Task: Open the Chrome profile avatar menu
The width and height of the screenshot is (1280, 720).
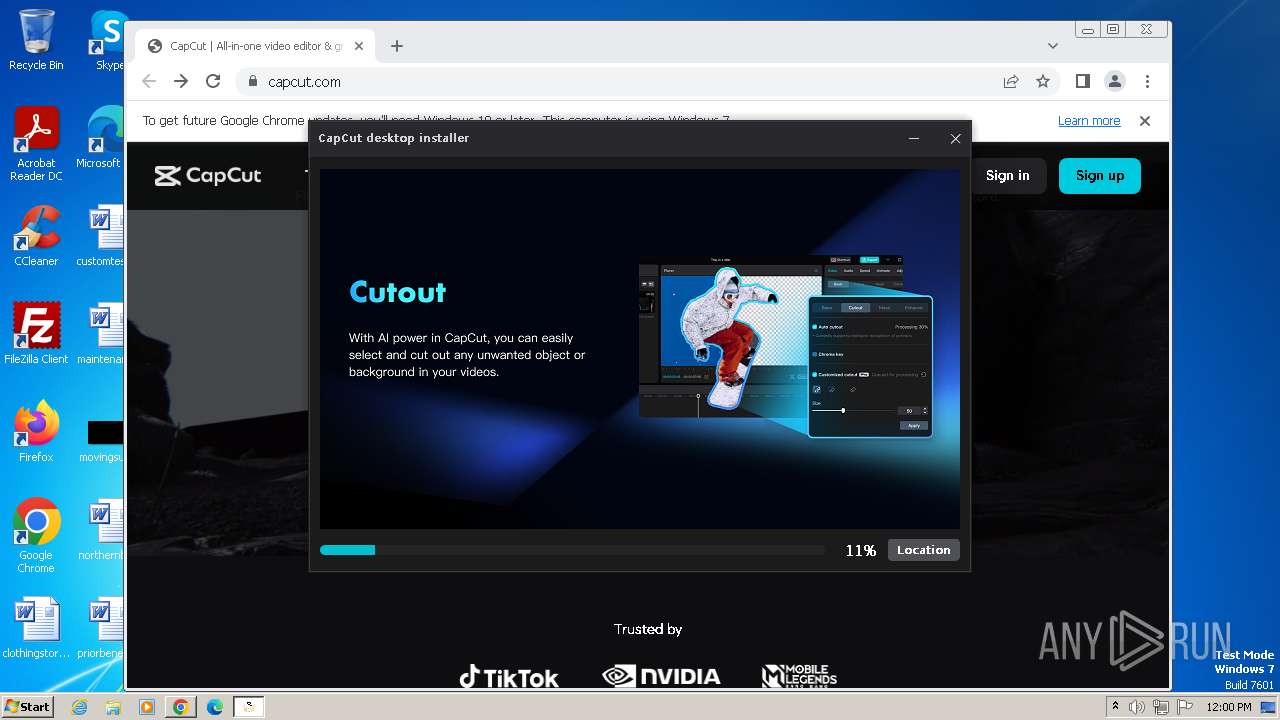Action: (1114, 82)
